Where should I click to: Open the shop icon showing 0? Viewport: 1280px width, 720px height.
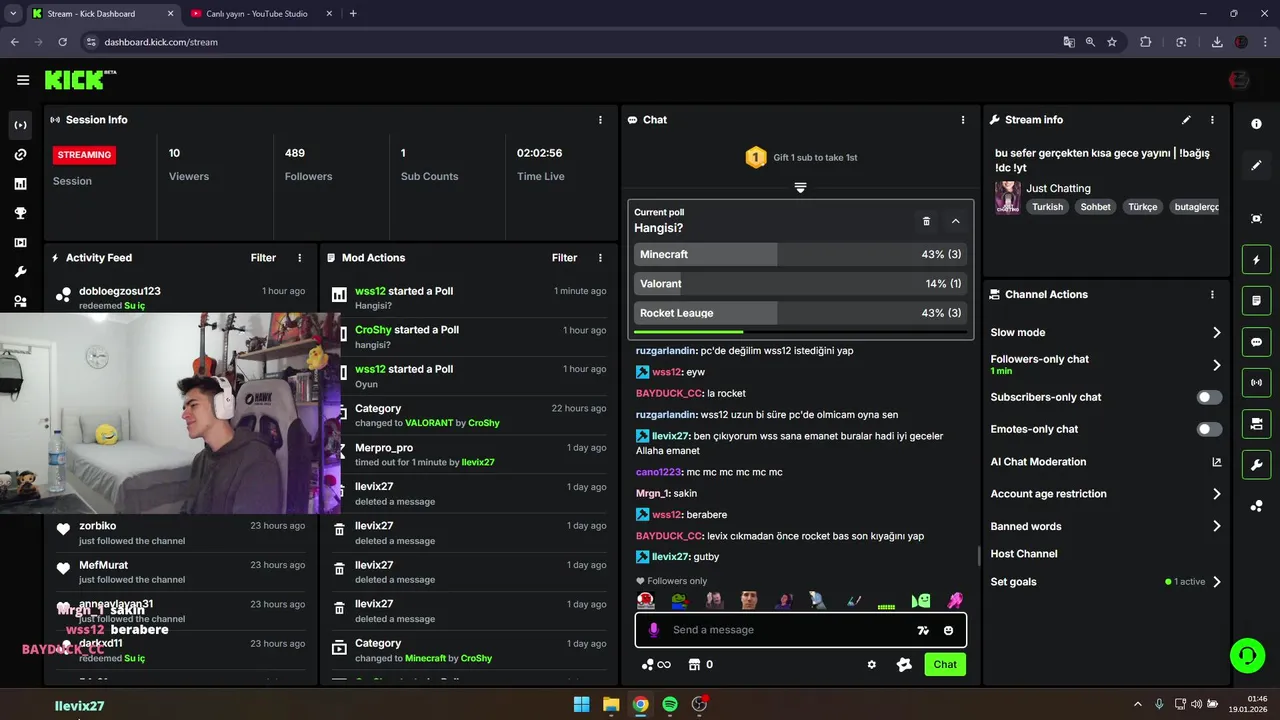[700, 665]
